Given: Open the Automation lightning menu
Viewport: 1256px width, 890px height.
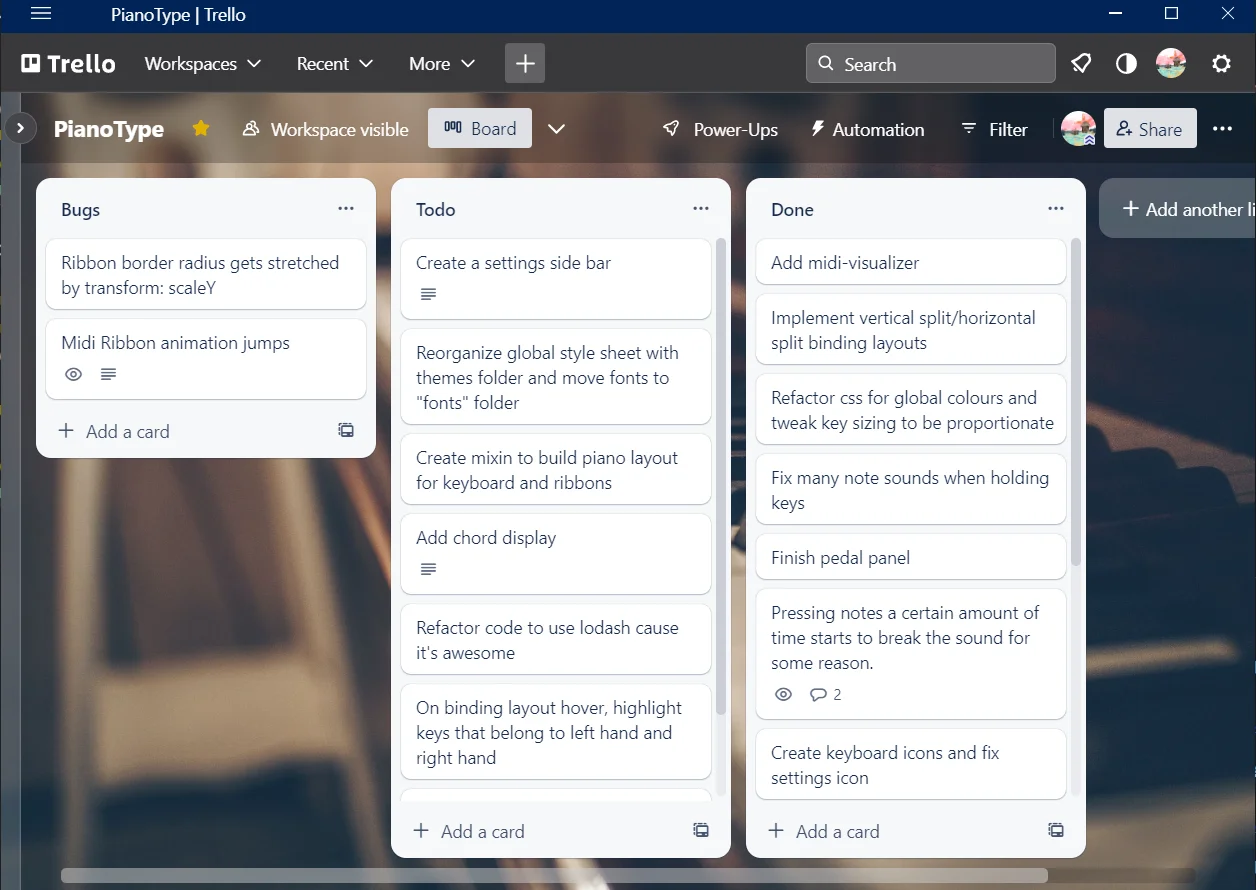Looking at the screenshot, I should 867,129.
